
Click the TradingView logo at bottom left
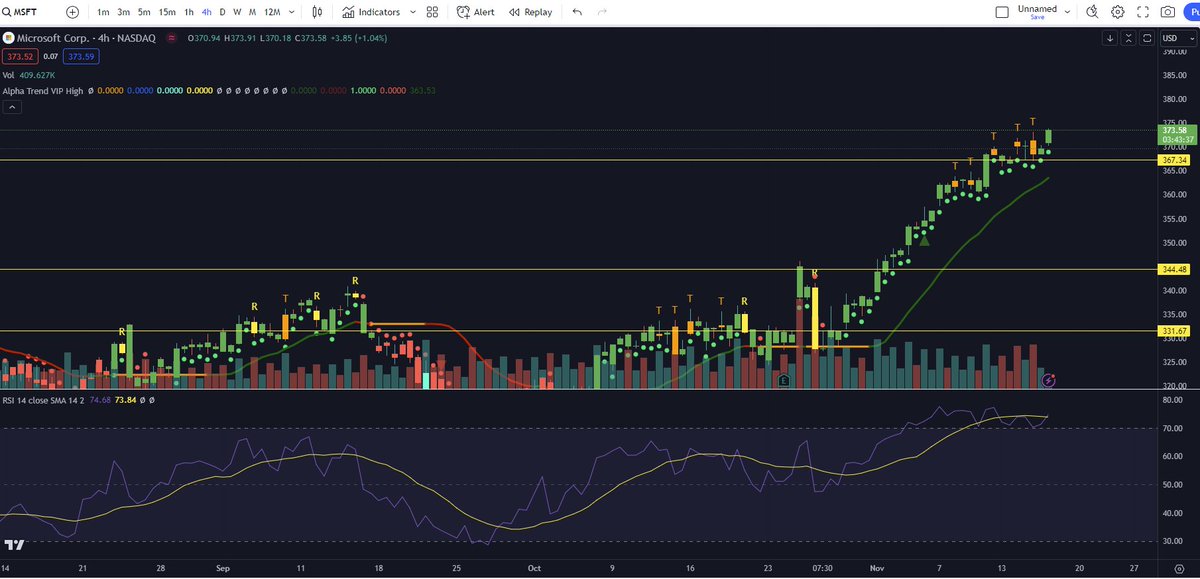pos(14,544)
